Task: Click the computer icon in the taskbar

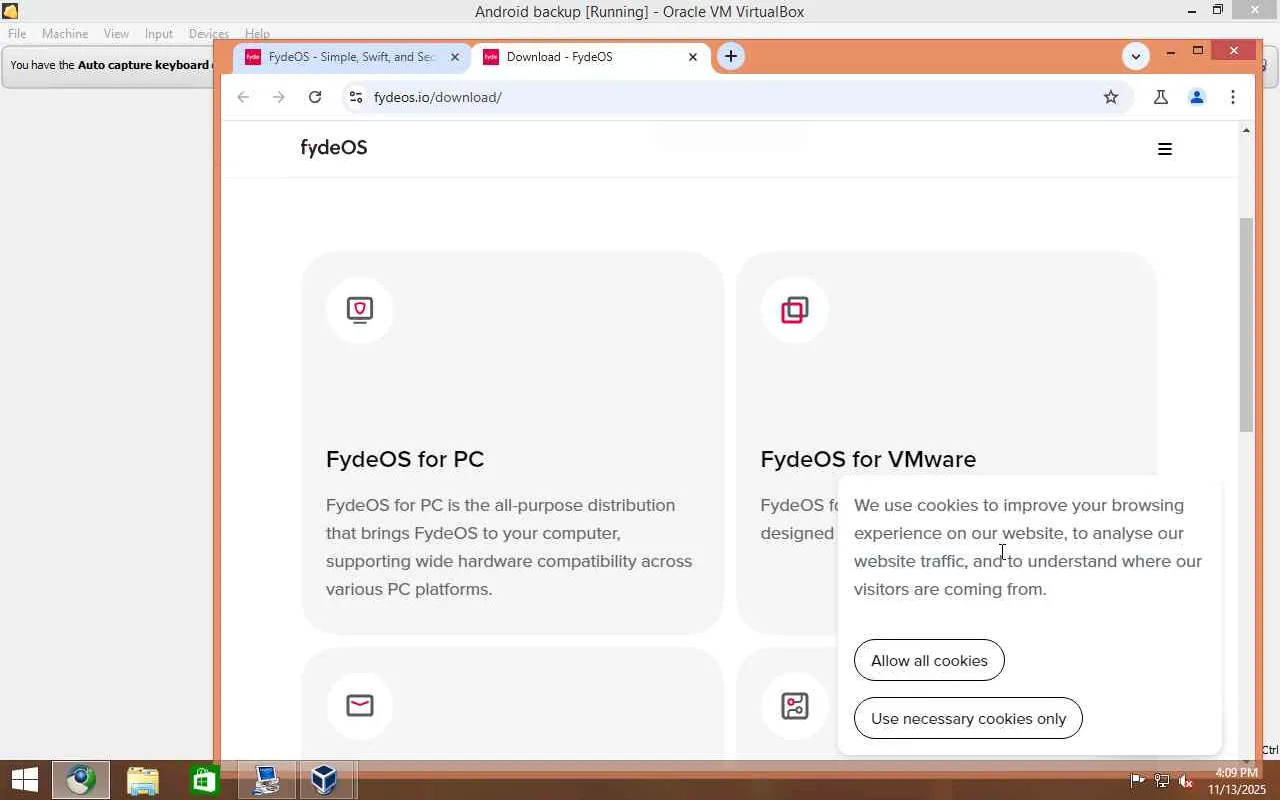Action: [x=265, y=780]
